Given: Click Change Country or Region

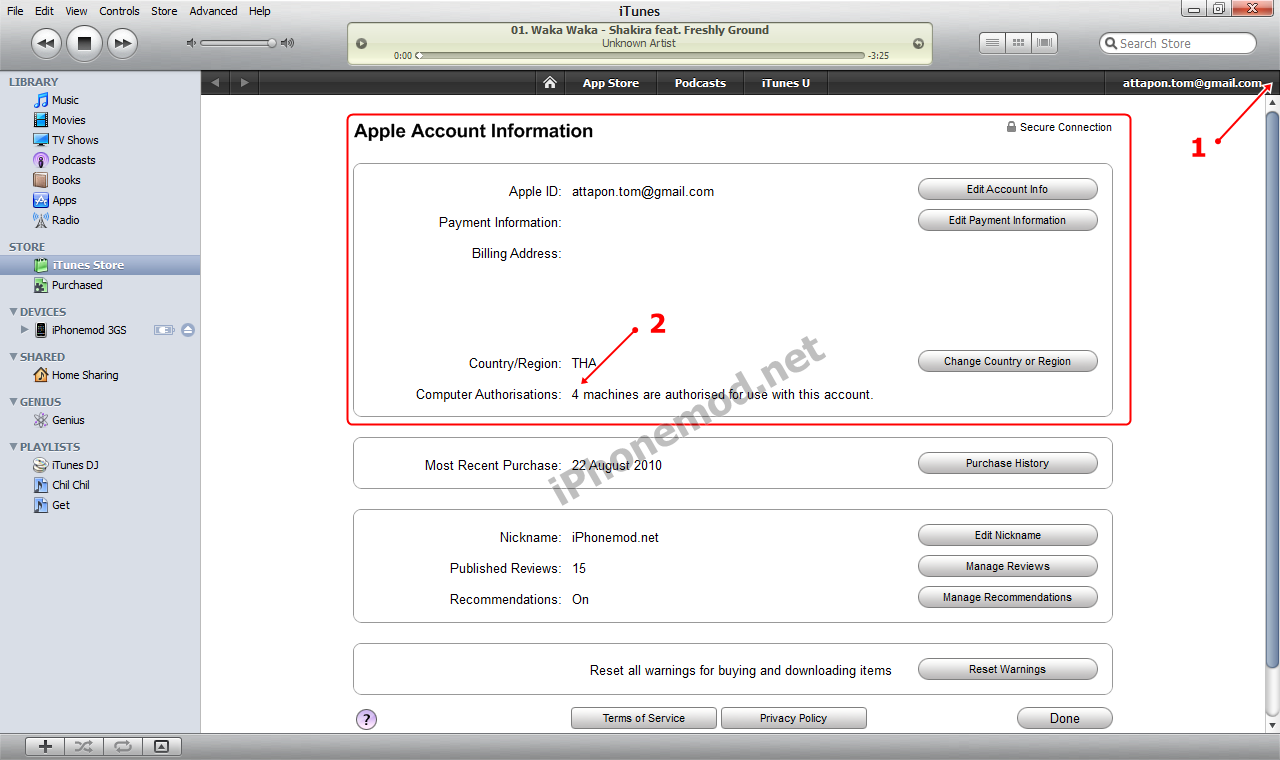Looking at the screenshot, I should 1007,361.
